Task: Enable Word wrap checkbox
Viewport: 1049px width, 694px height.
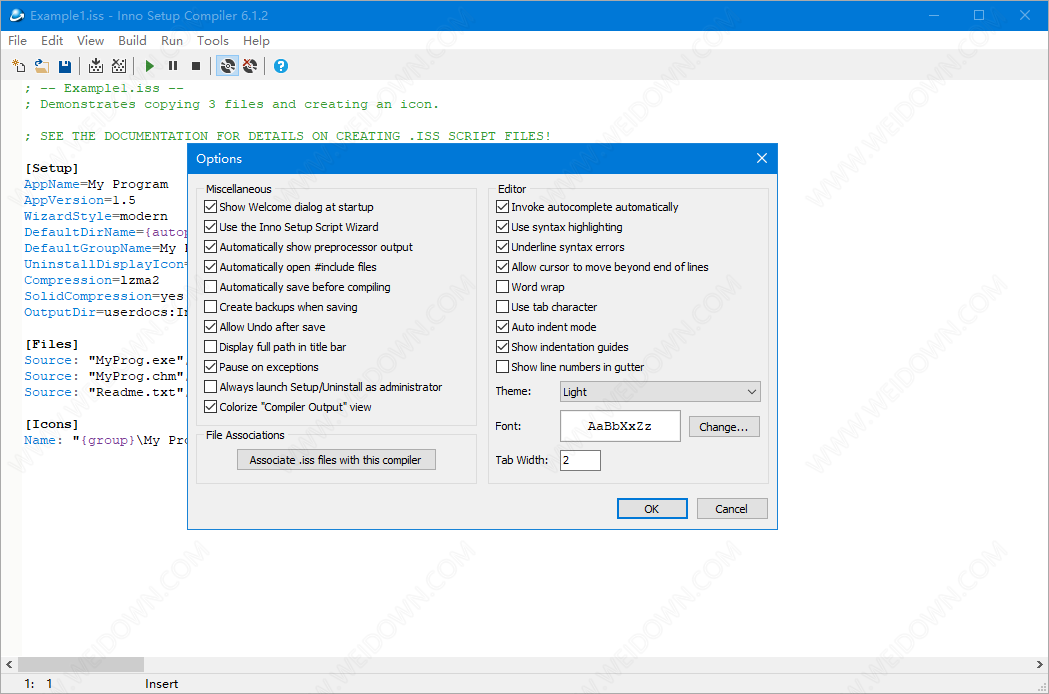Action: (x=502, y=287)
